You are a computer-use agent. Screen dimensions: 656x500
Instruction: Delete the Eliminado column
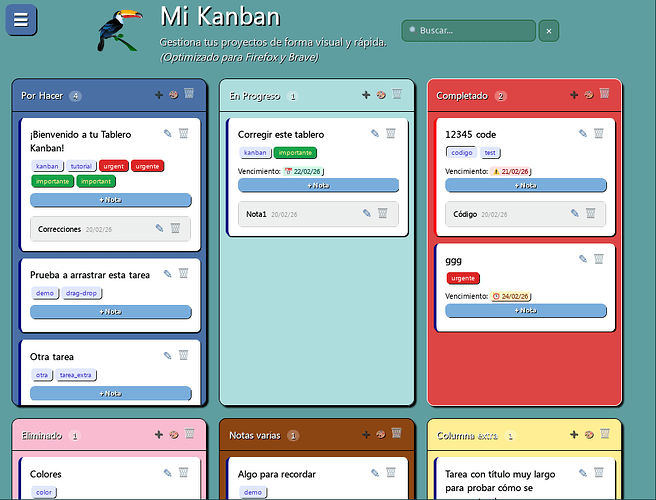187,434
